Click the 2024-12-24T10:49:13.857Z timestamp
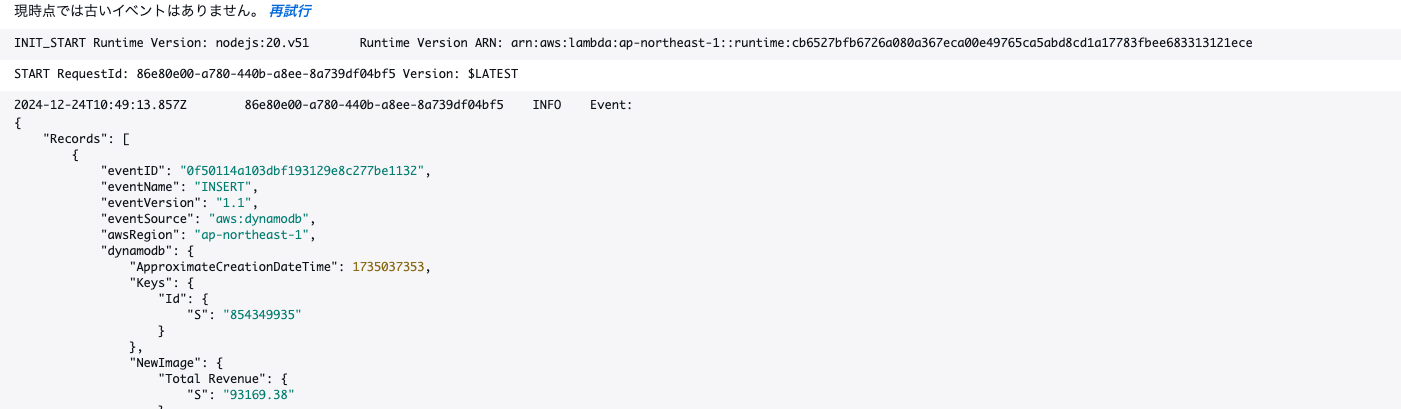This screenshot has width=1401, height=409. (100, 105)
